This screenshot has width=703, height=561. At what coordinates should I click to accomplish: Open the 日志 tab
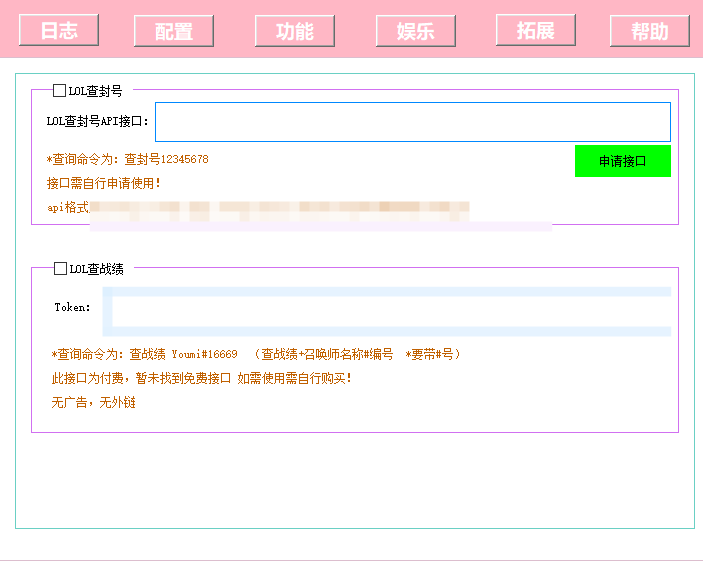(59, 30)
